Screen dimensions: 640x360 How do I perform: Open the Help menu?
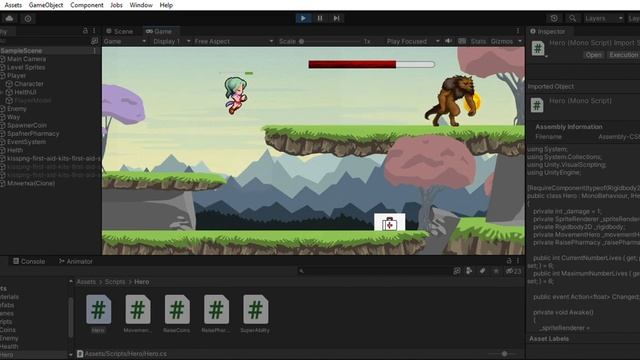(166, 5)
